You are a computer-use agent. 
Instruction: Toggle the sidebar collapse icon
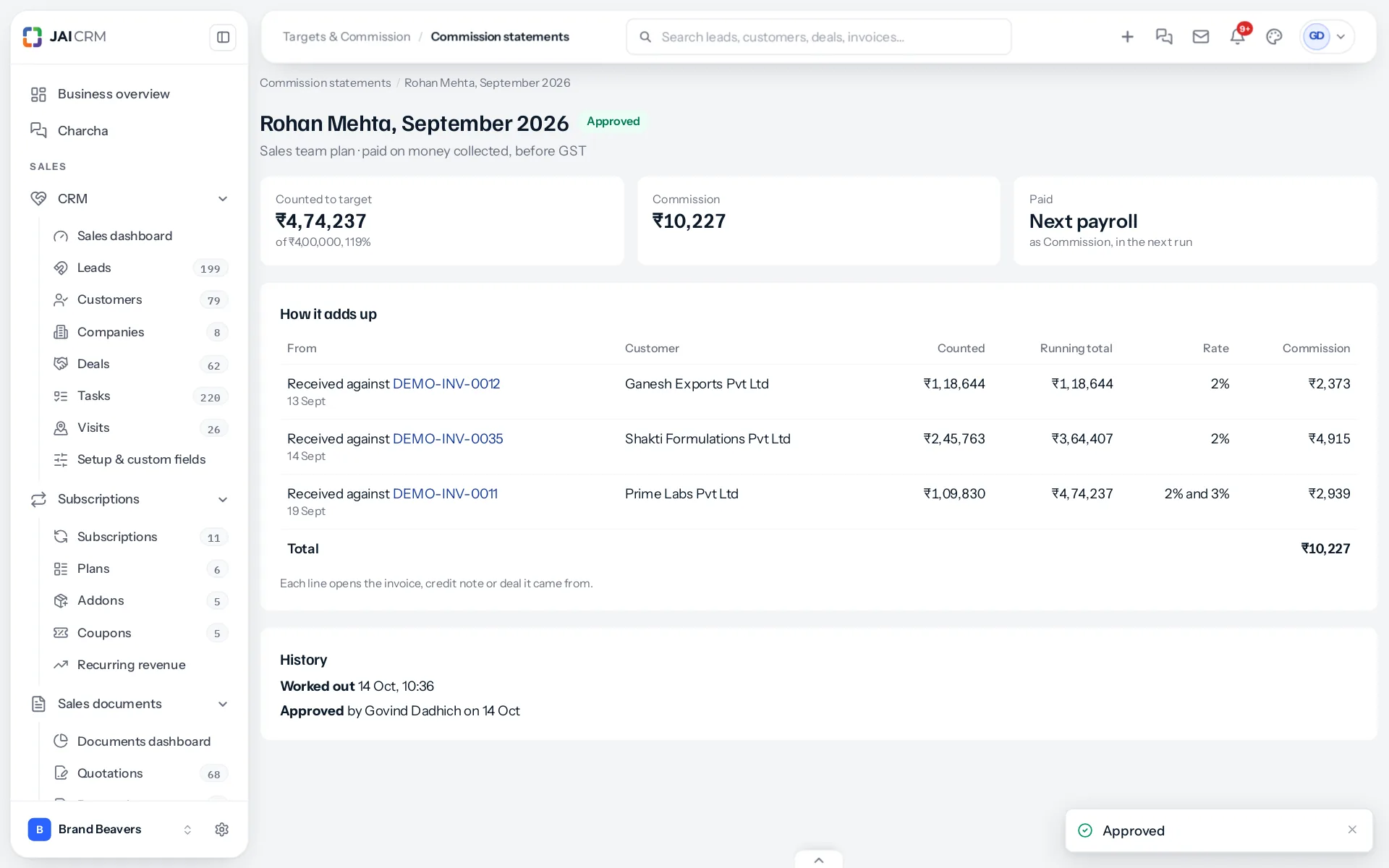coord(223,37)
